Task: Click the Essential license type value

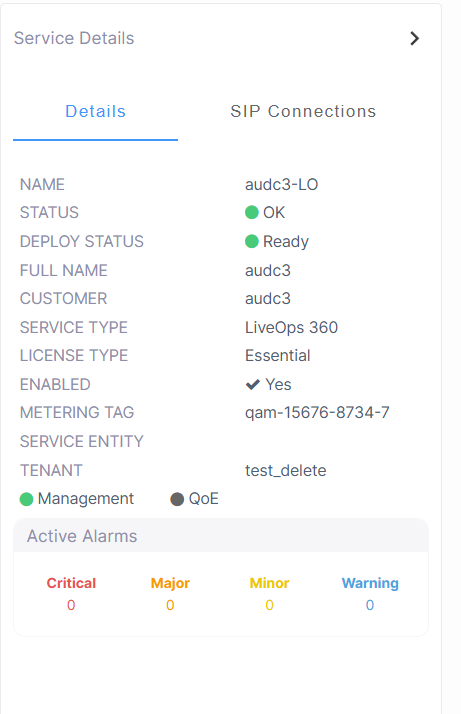Action: [x=277, y=356]
